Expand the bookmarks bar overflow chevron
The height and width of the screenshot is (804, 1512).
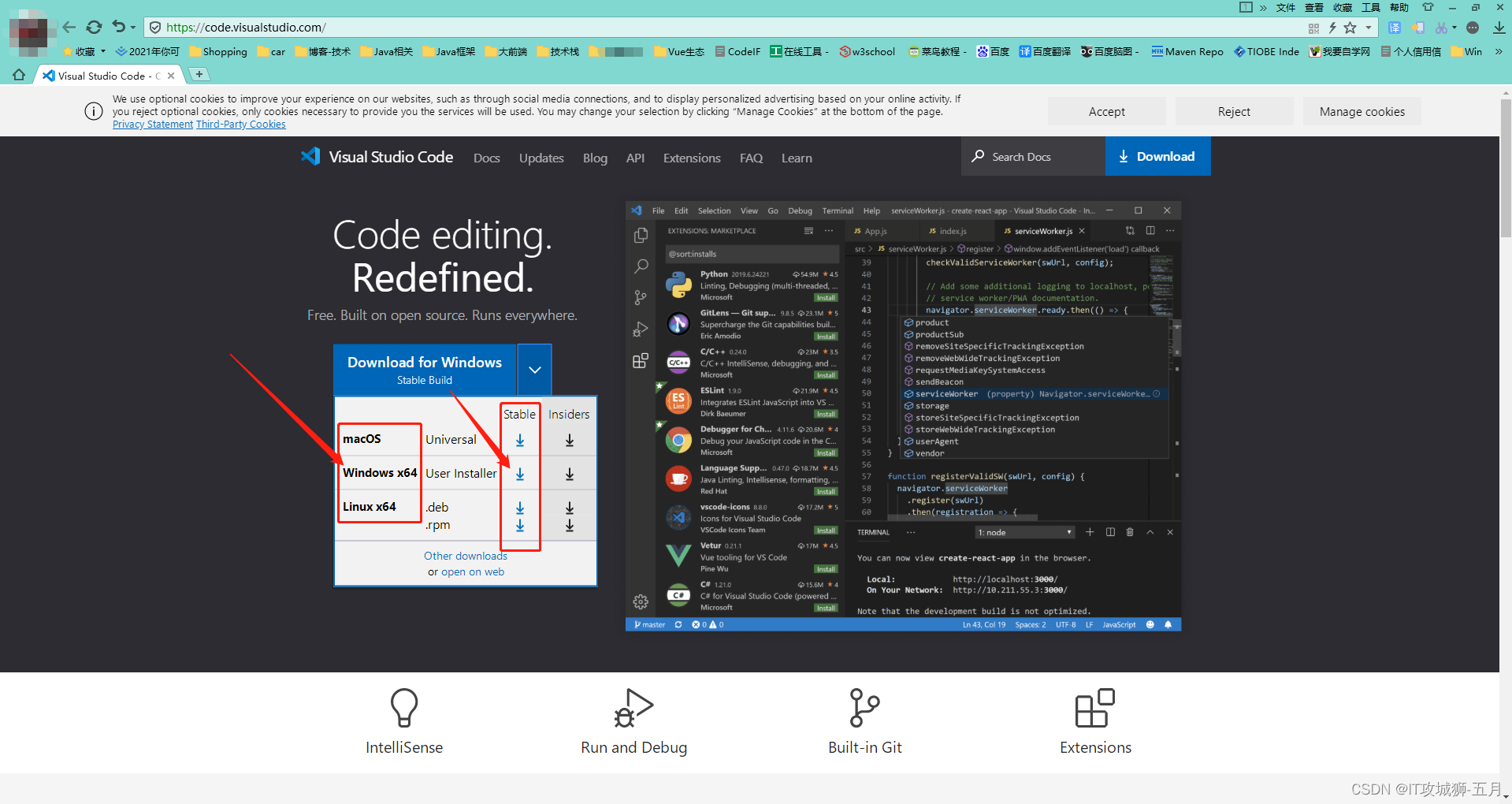1498,52
